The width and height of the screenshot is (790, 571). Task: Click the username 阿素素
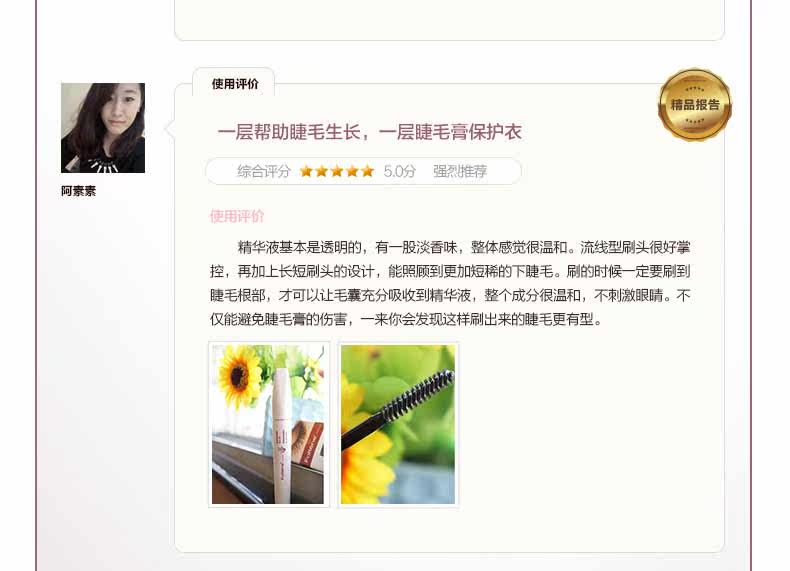point(79,191)
